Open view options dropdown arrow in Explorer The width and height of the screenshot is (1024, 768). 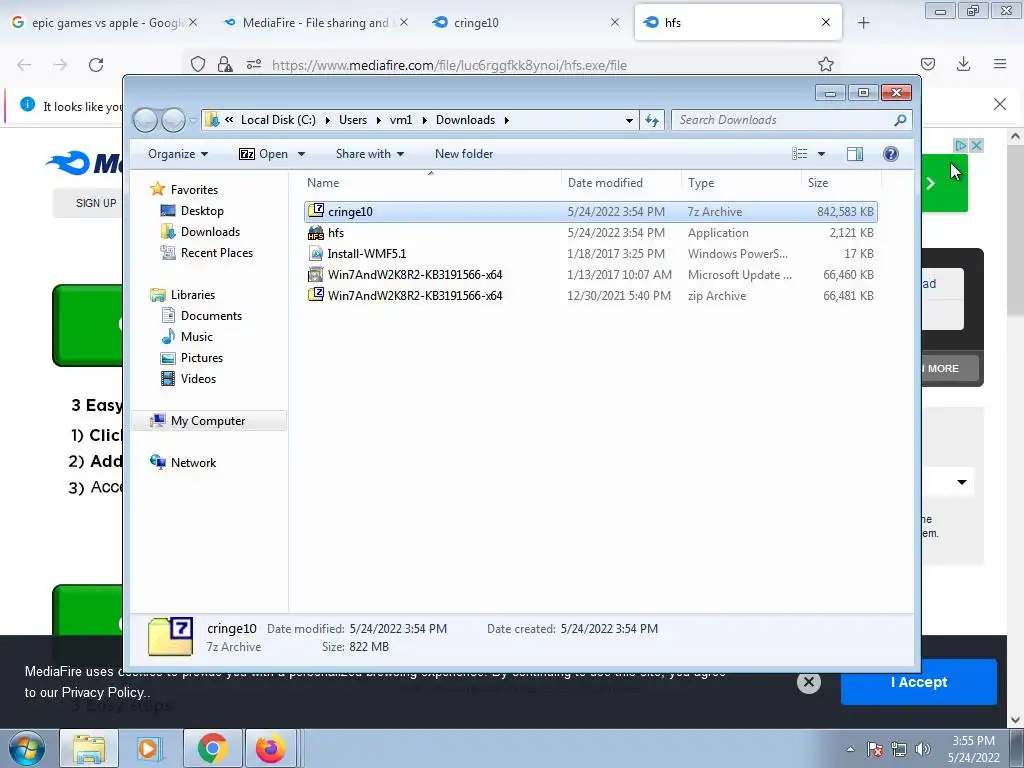pyautogui.click(x=821, y=154)
